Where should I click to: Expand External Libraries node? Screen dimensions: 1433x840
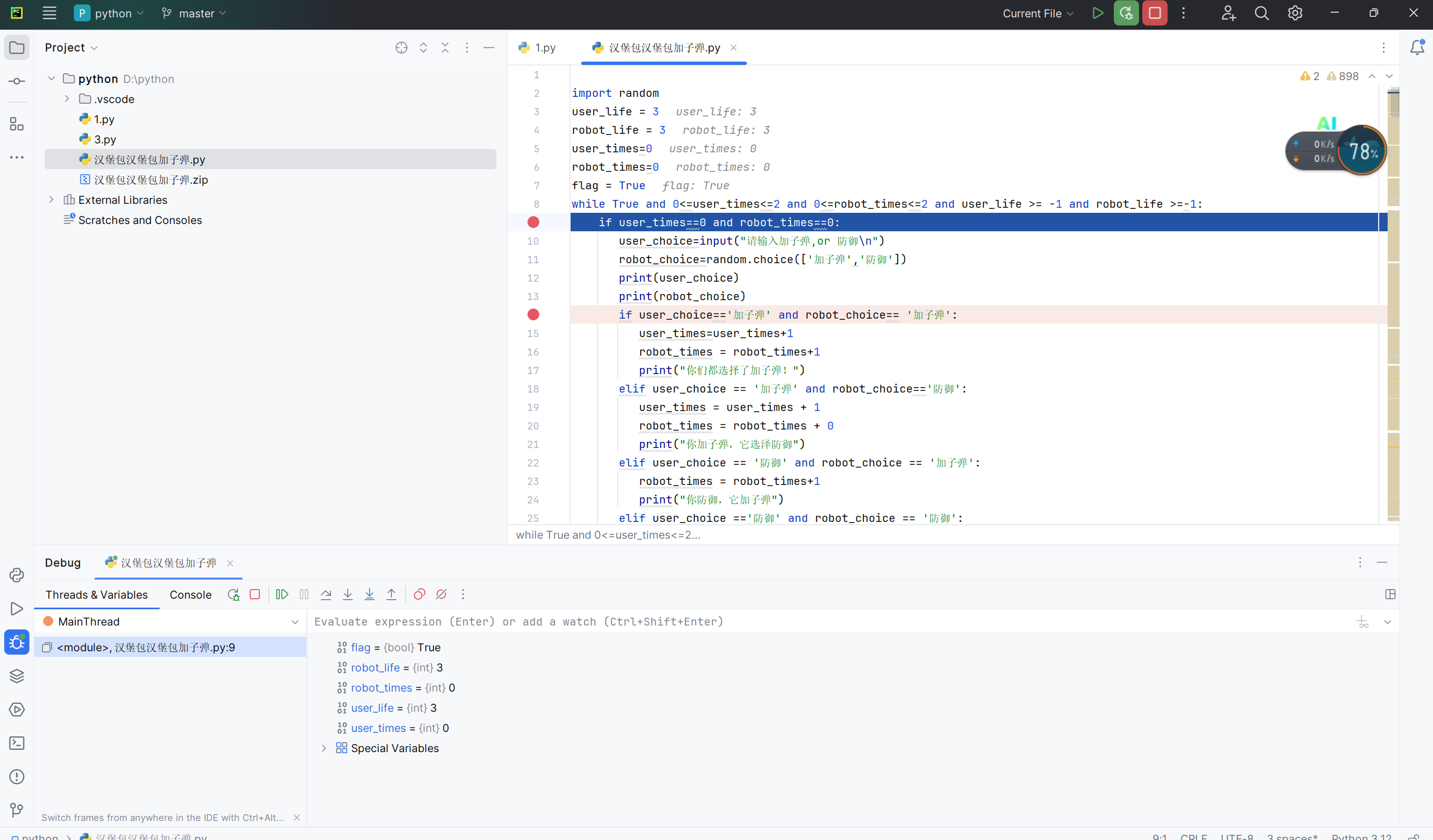pos(51,199)
